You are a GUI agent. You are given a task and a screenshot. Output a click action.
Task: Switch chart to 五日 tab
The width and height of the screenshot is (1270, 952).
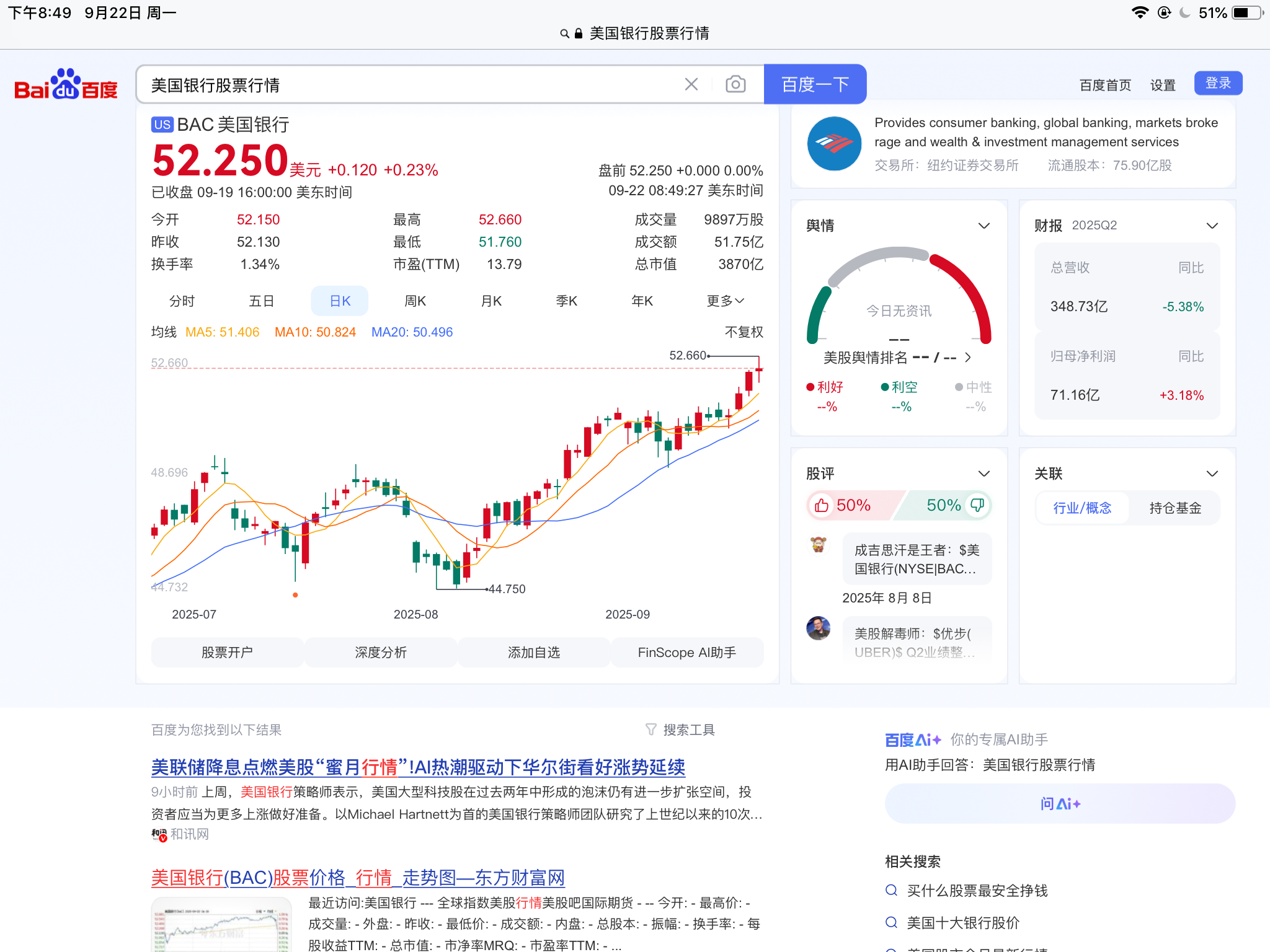tap(261, 301)
